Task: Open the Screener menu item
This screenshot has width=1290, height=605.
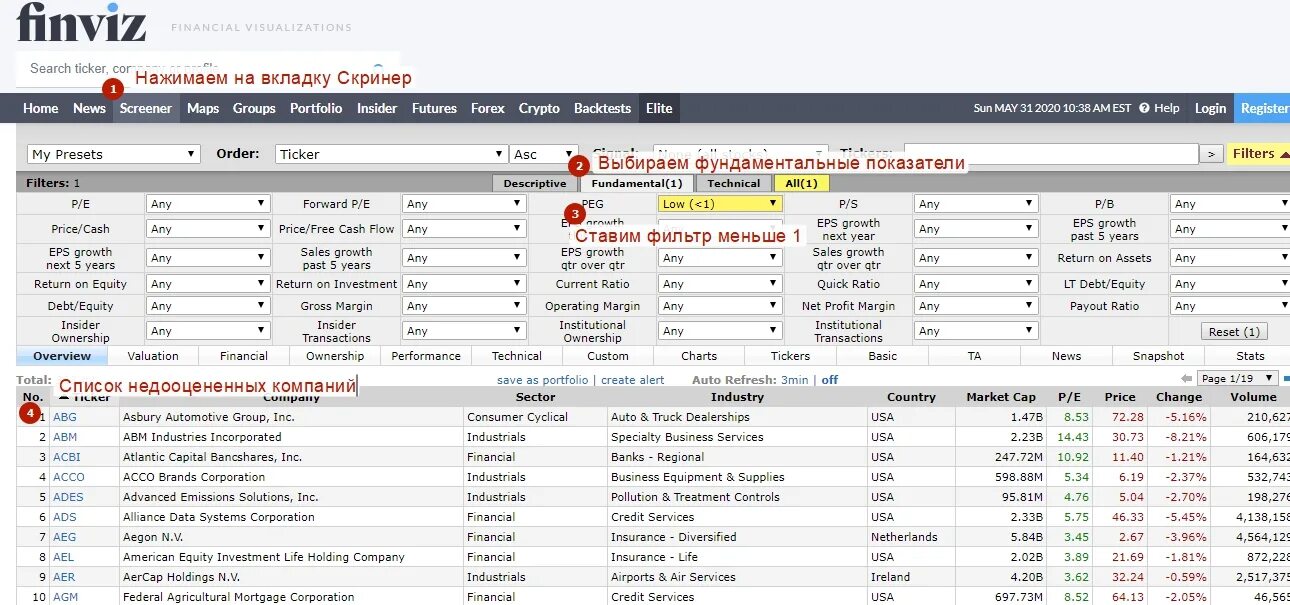Action: [146, 108]
